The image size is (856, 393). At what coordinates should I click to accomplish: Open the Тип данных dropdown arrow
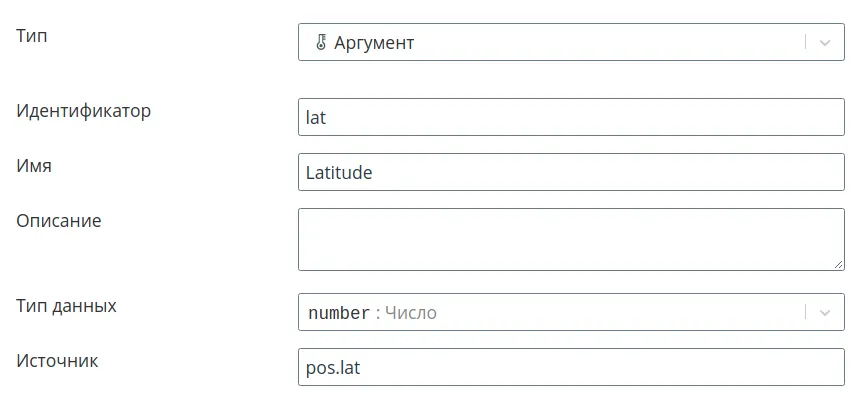(825, 313)
